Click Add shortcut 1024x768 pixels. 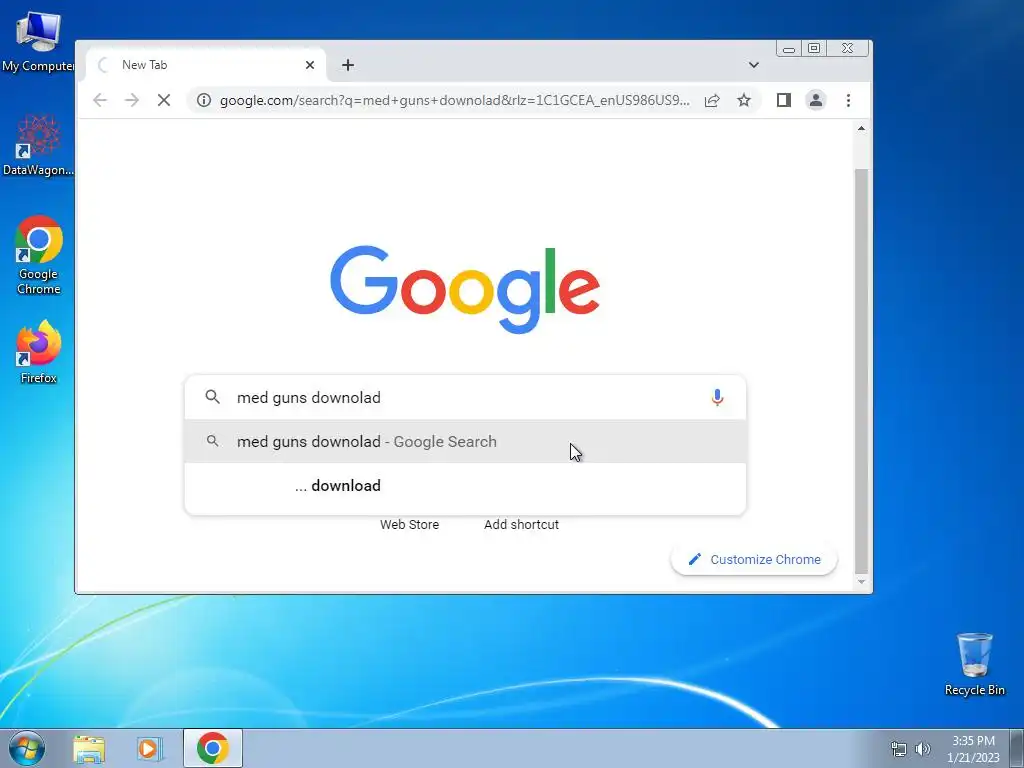click(x=521, y=524)
